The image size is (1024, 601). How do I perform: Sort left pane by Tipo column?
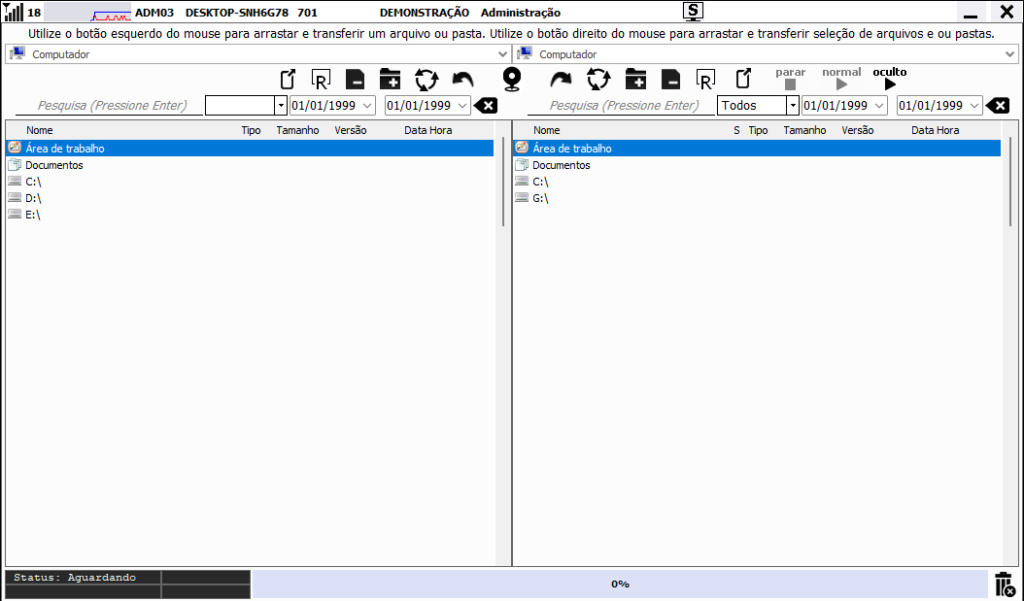tap(251, 130)
